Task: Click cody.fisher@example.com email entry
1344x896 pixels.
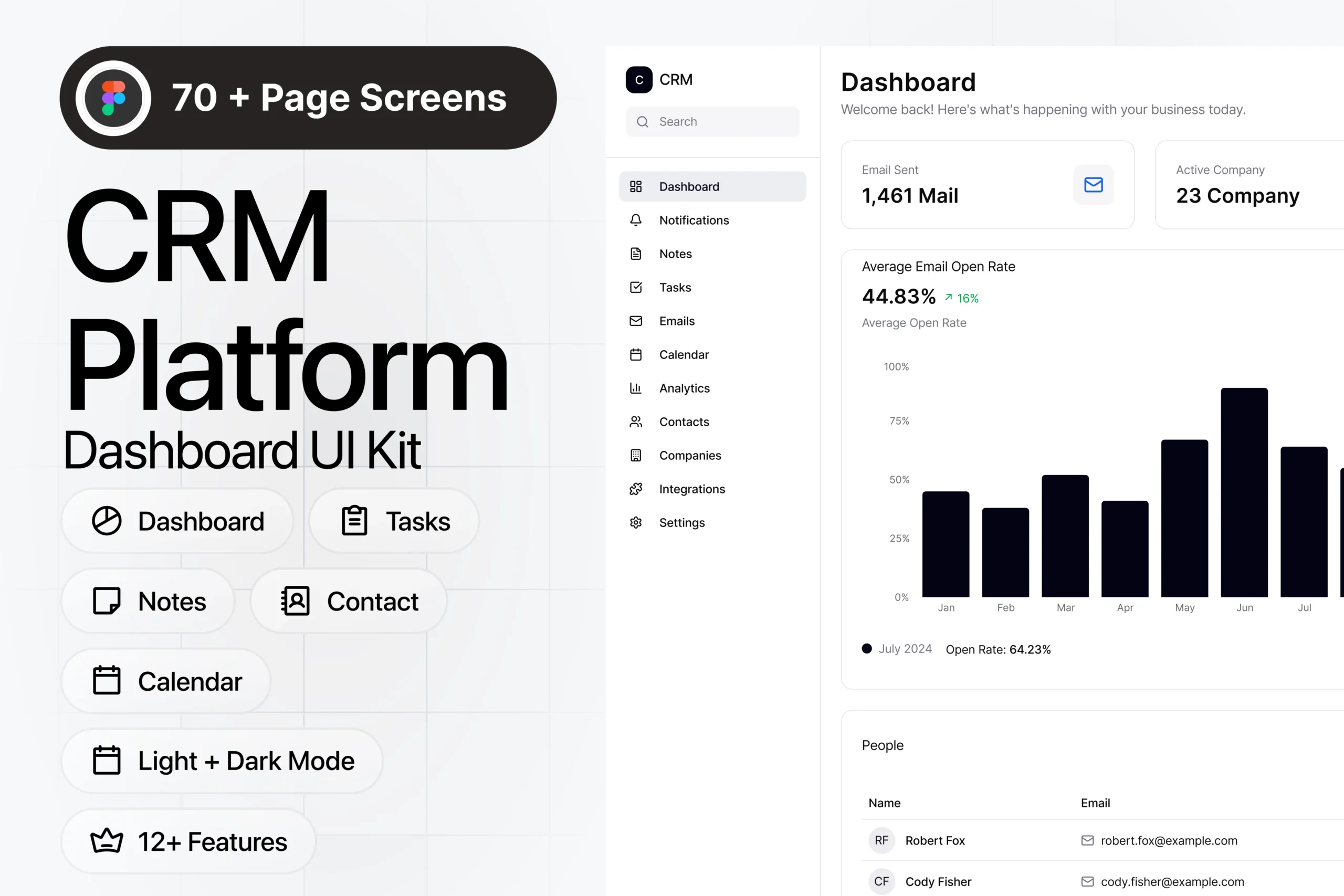Action: point(1172,882)
